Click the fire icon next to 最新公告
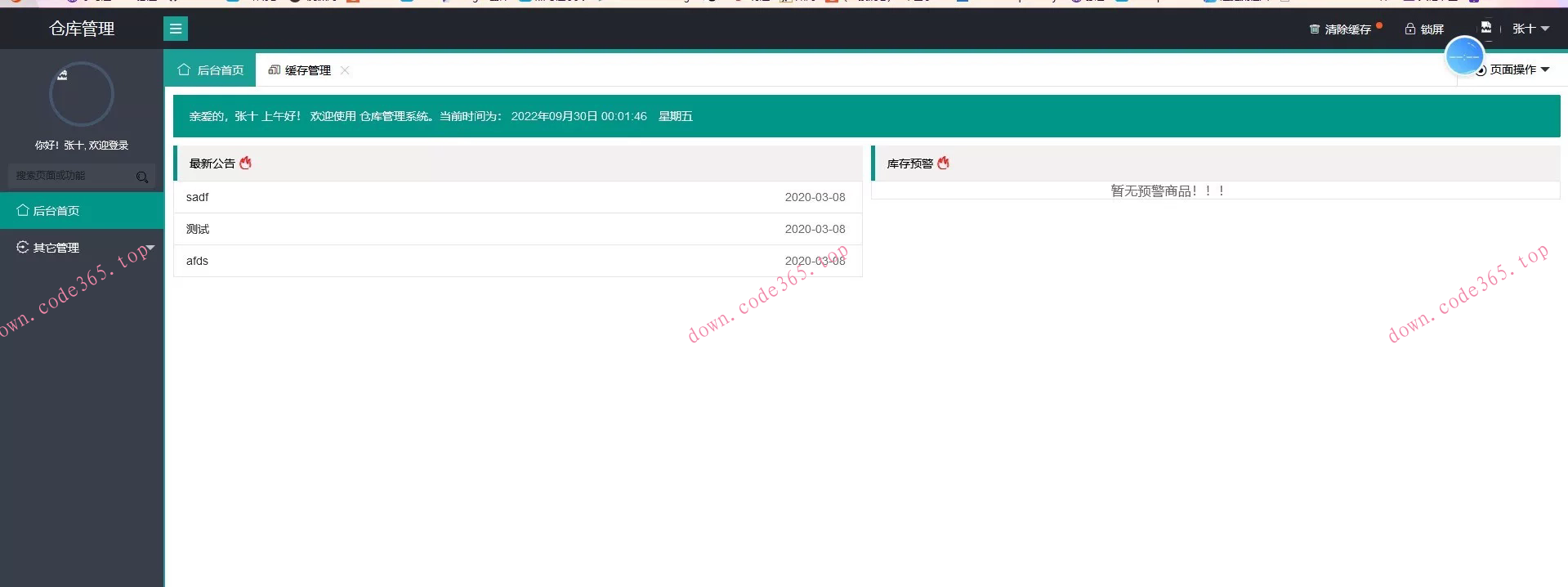1568x587 pixels. click(245, 164)
